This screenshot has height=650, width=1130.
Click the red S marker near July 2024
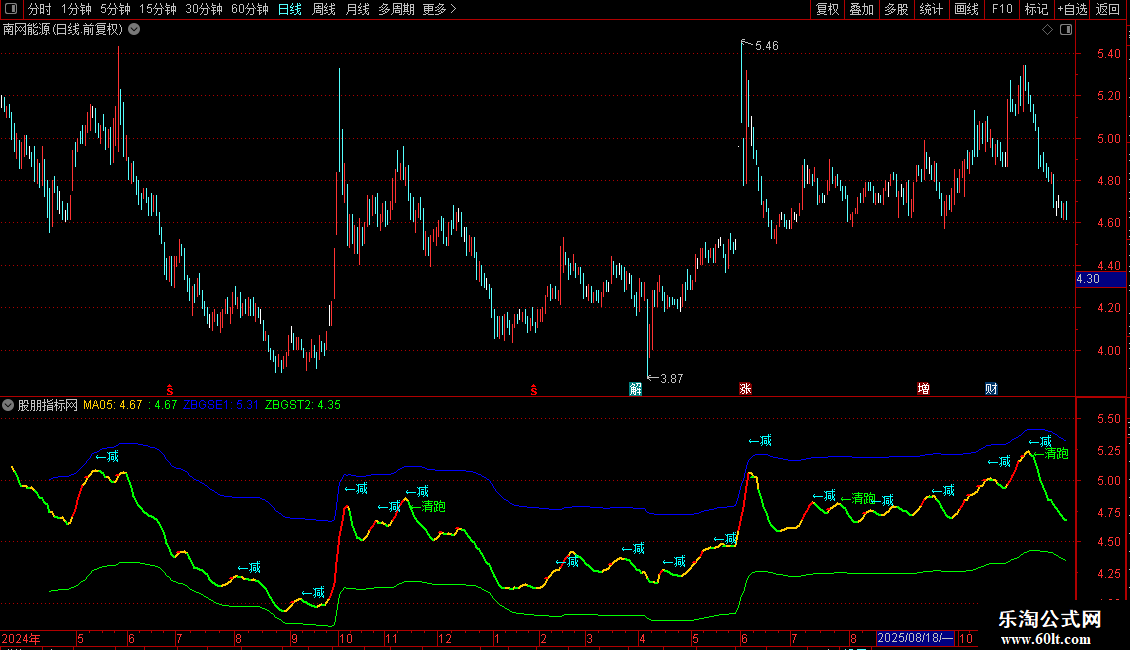(170, 390)
